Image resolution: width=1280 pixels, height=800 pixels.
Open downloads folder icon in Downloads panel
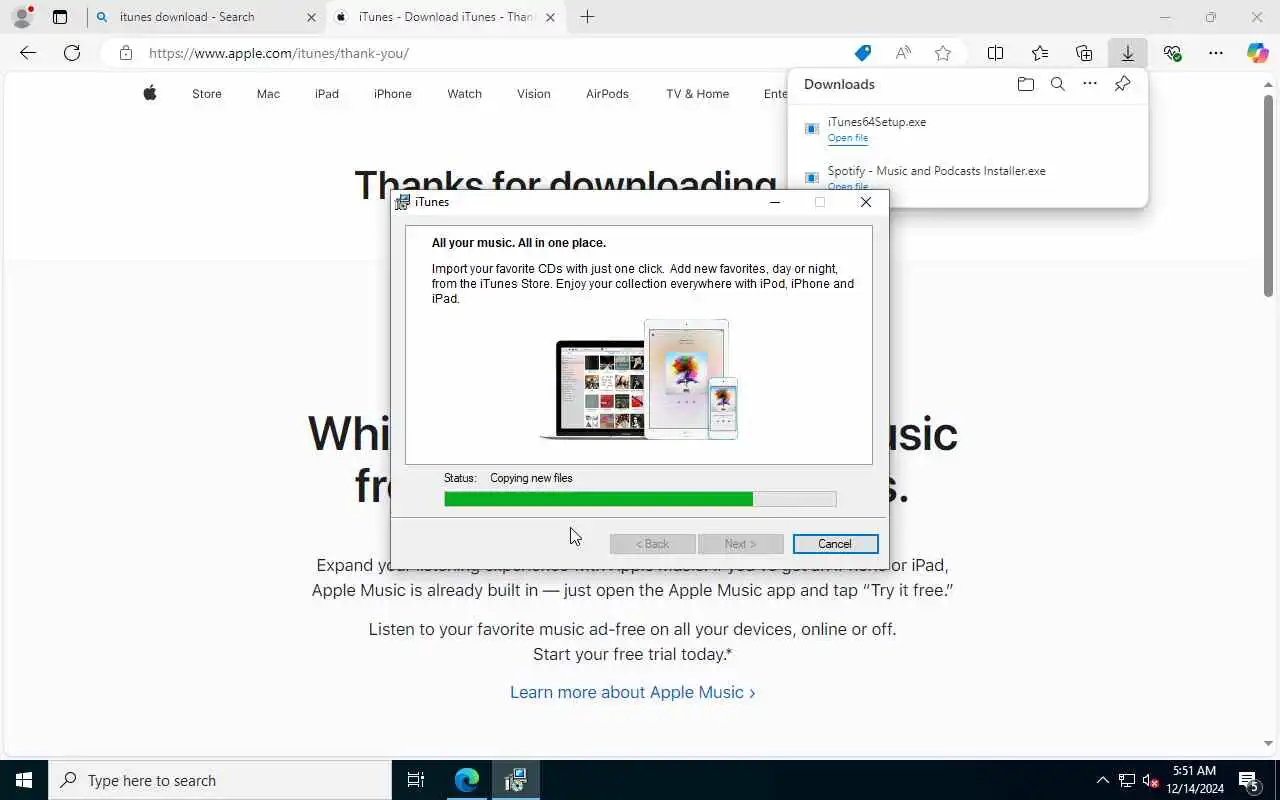tap(1025, 84)
